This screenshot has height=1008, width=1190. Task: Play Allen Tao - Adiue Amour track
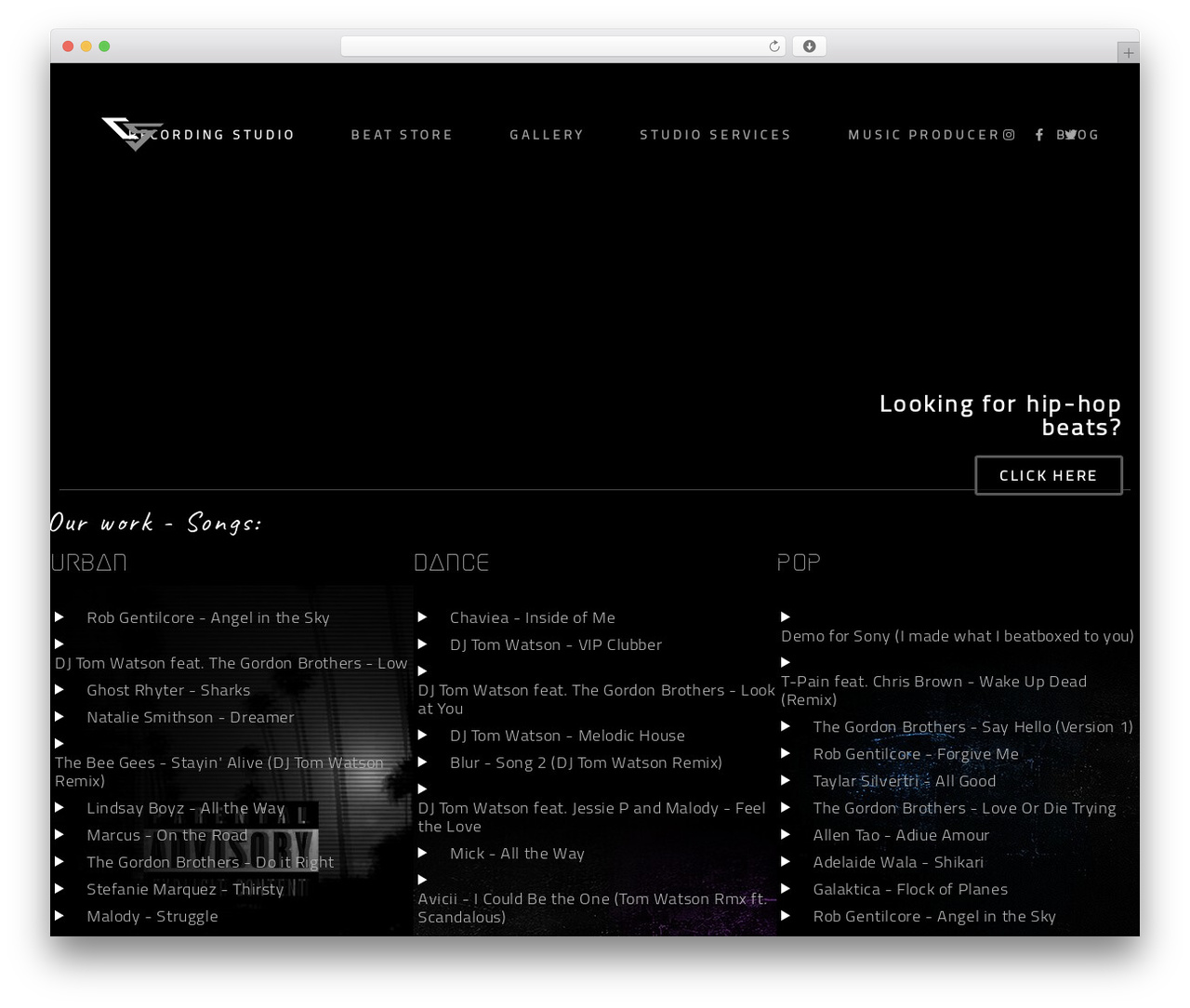786,834
